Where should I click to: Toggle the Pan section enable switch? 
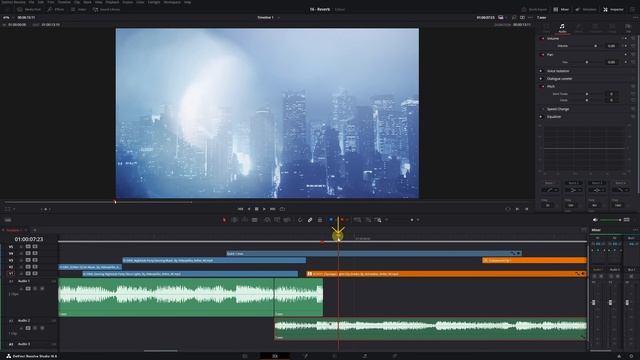(542, 54)
